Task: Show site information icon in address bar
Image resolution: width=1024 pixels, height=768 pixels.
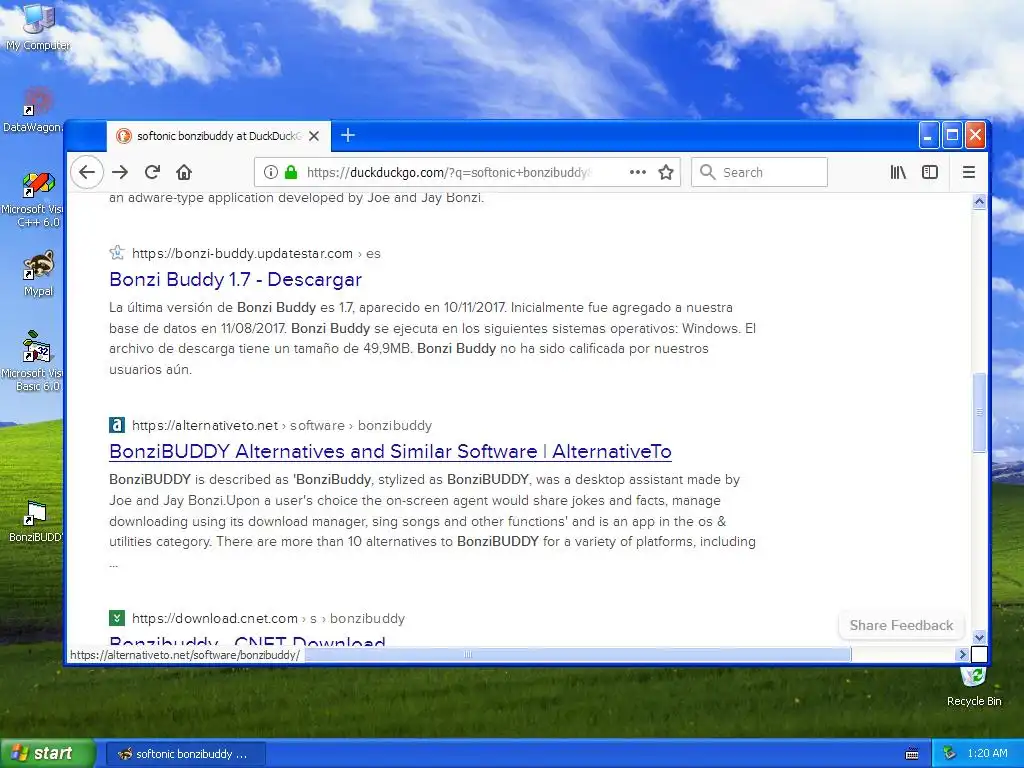Action: point(270,172)
